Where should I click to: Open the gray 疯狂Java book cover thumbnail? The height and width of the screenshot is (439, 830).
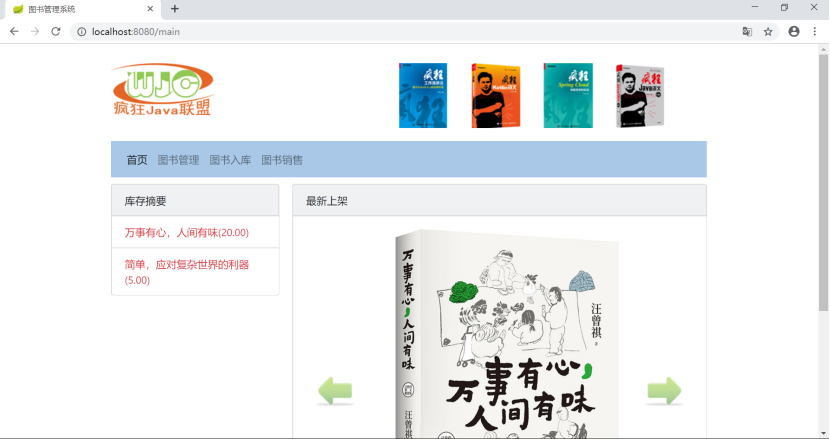tap(640, 96)
